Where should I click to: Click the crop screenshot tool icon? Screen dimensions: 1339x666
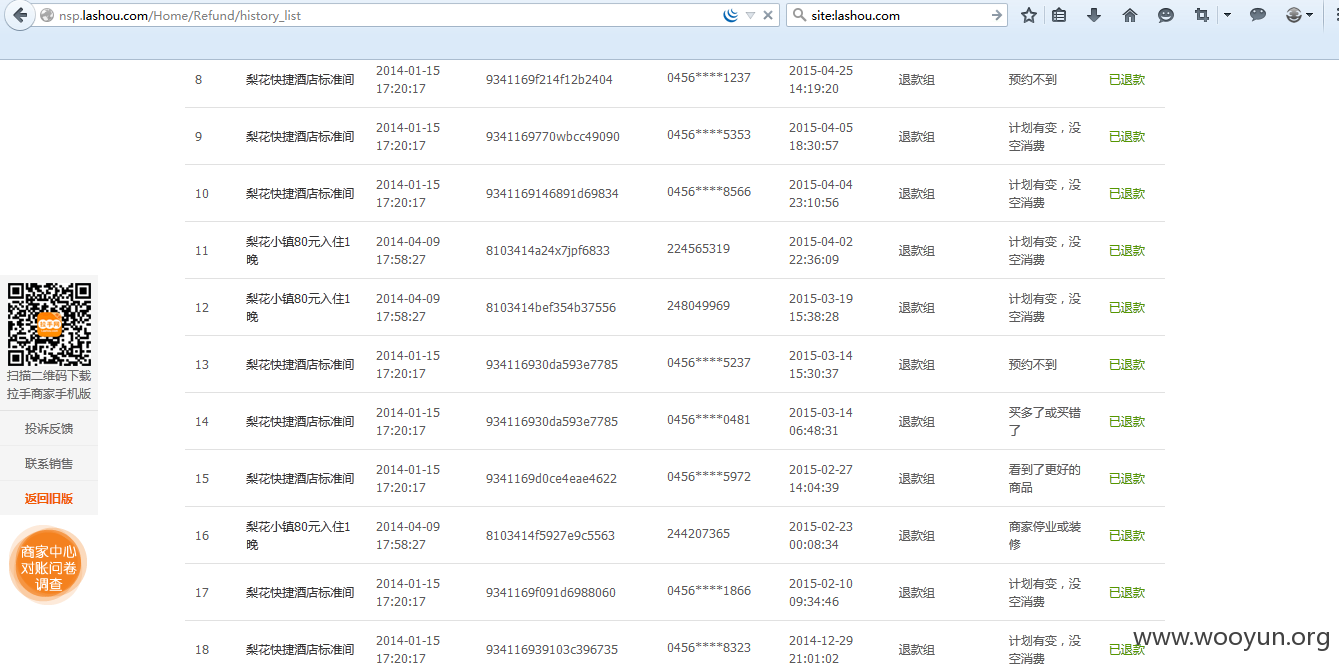(x=1202, y=15)
